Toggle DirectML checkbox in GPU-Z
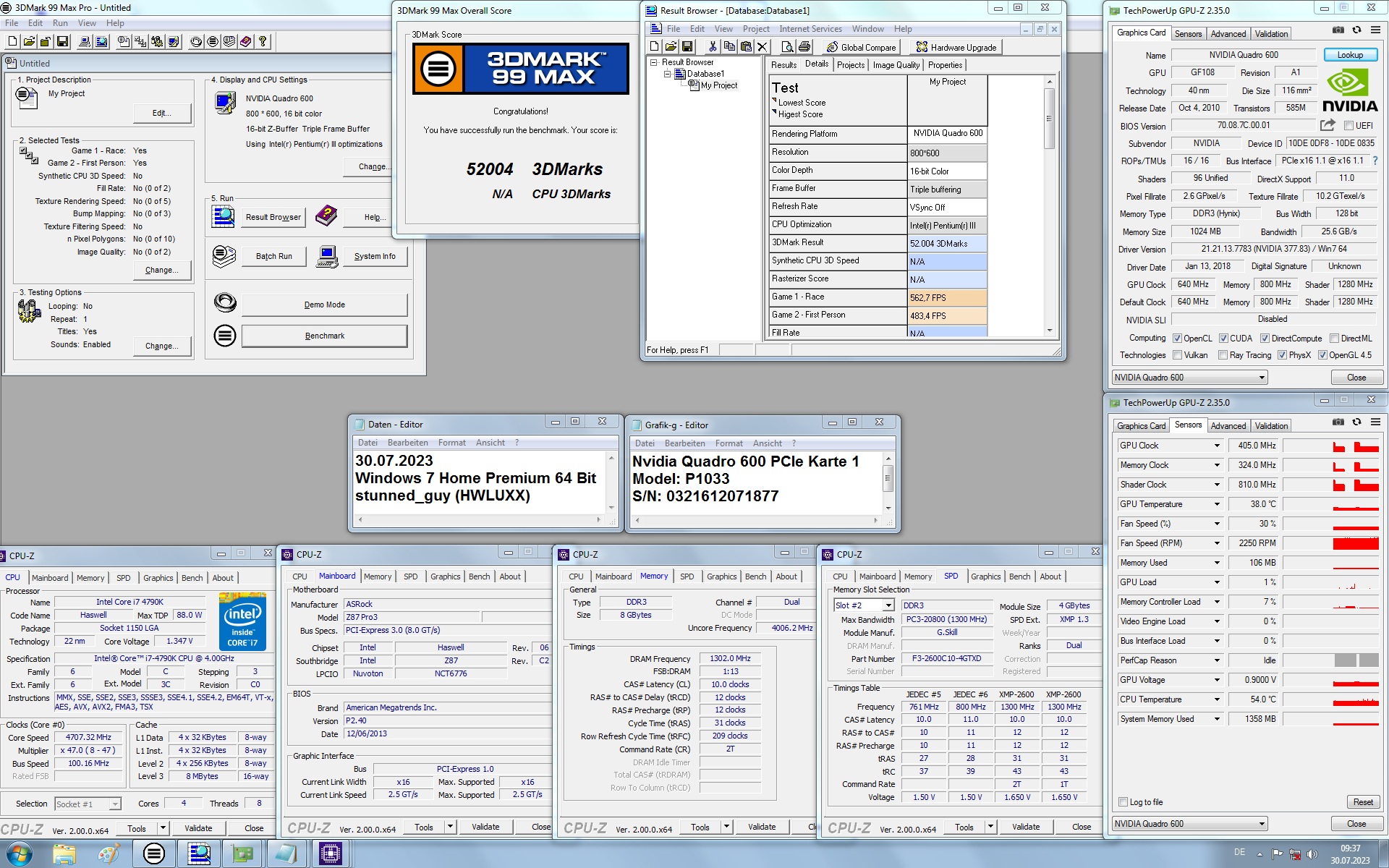The width and height of the screenshot is (1389, 868). (1333, 339)
